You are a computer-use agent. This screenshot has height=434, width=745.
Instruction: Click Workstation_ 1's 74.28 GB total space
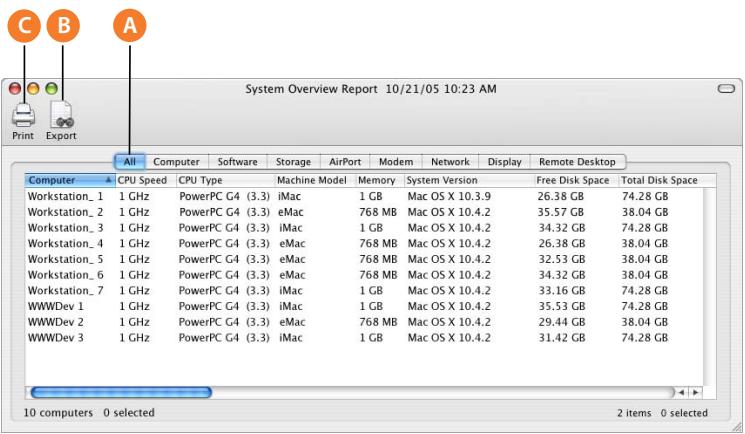tap(645, 196)
